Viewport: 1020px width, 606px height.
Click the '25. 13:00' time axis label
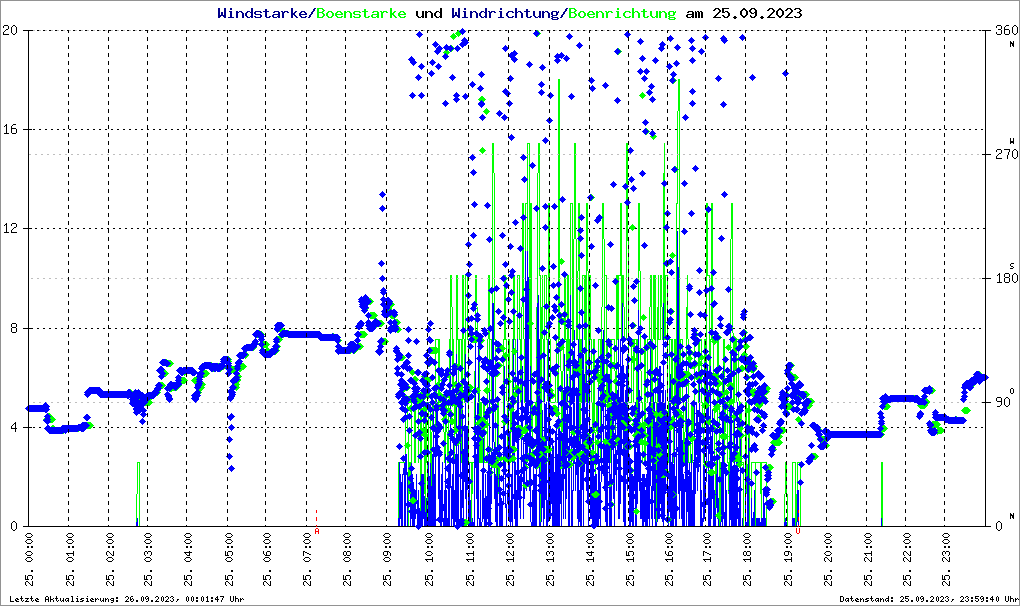tap(550, 560)
